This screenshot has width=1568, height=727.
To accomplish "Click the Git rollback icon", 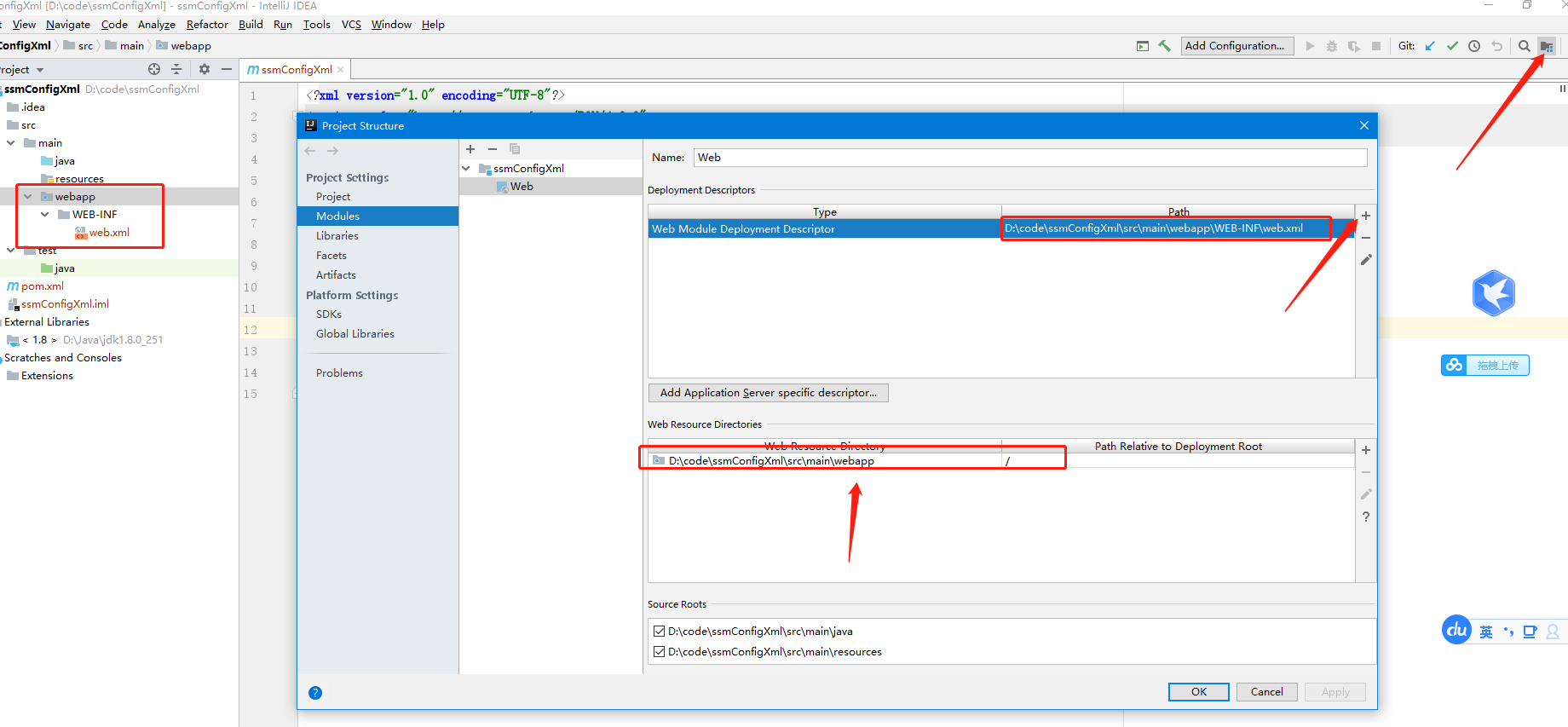I will coord(1496,46).
